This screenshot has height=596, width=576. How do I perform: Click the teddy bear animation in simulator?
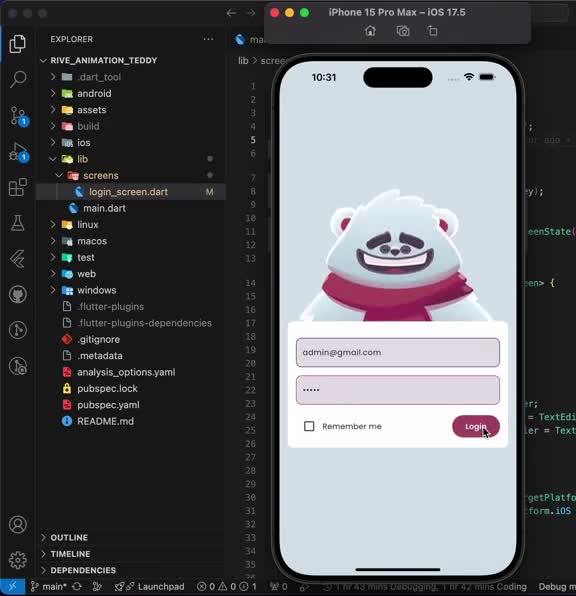click(397, 255)
